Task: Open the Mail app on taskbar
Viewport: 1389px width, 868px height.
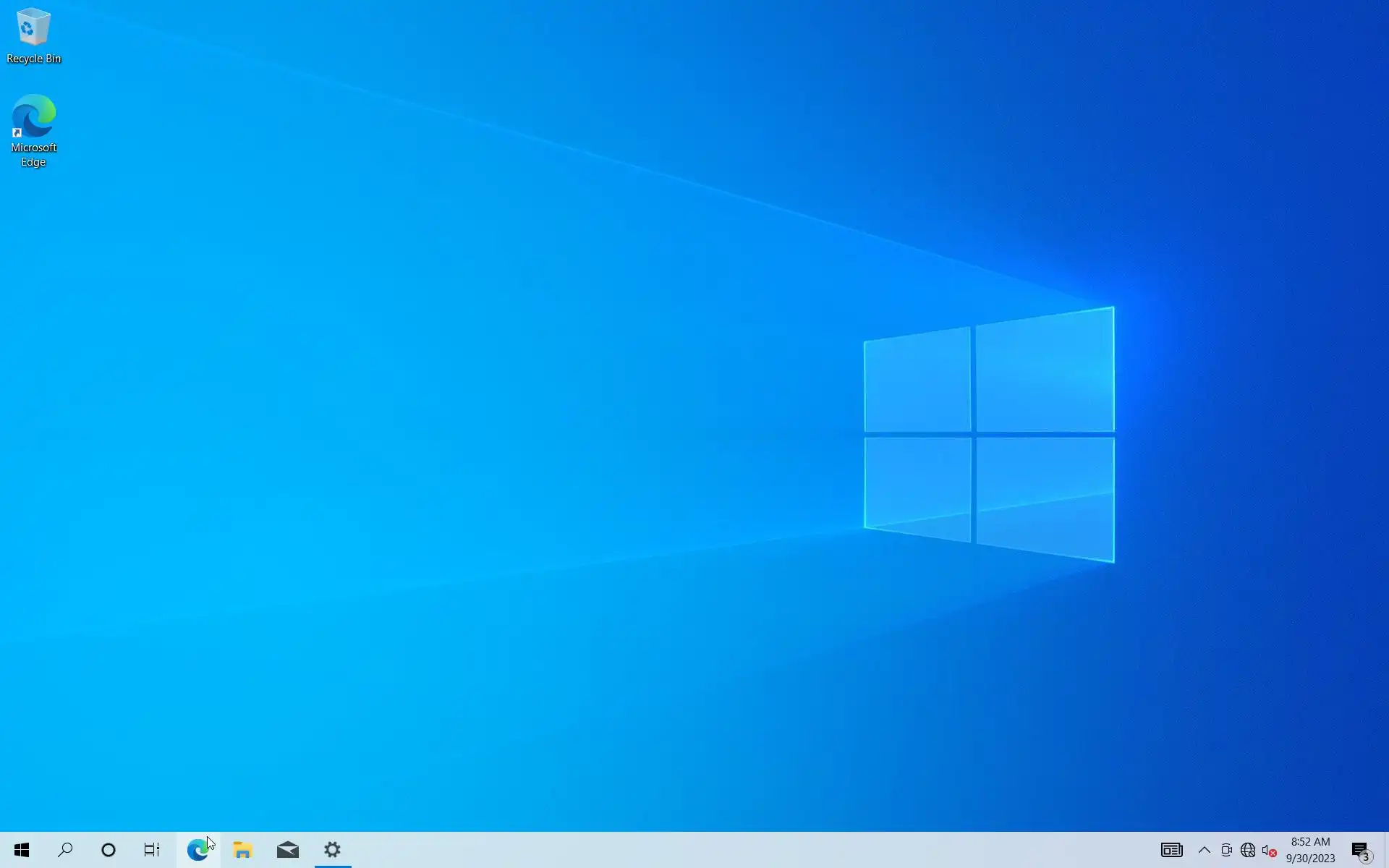Action: coord(287,850)
